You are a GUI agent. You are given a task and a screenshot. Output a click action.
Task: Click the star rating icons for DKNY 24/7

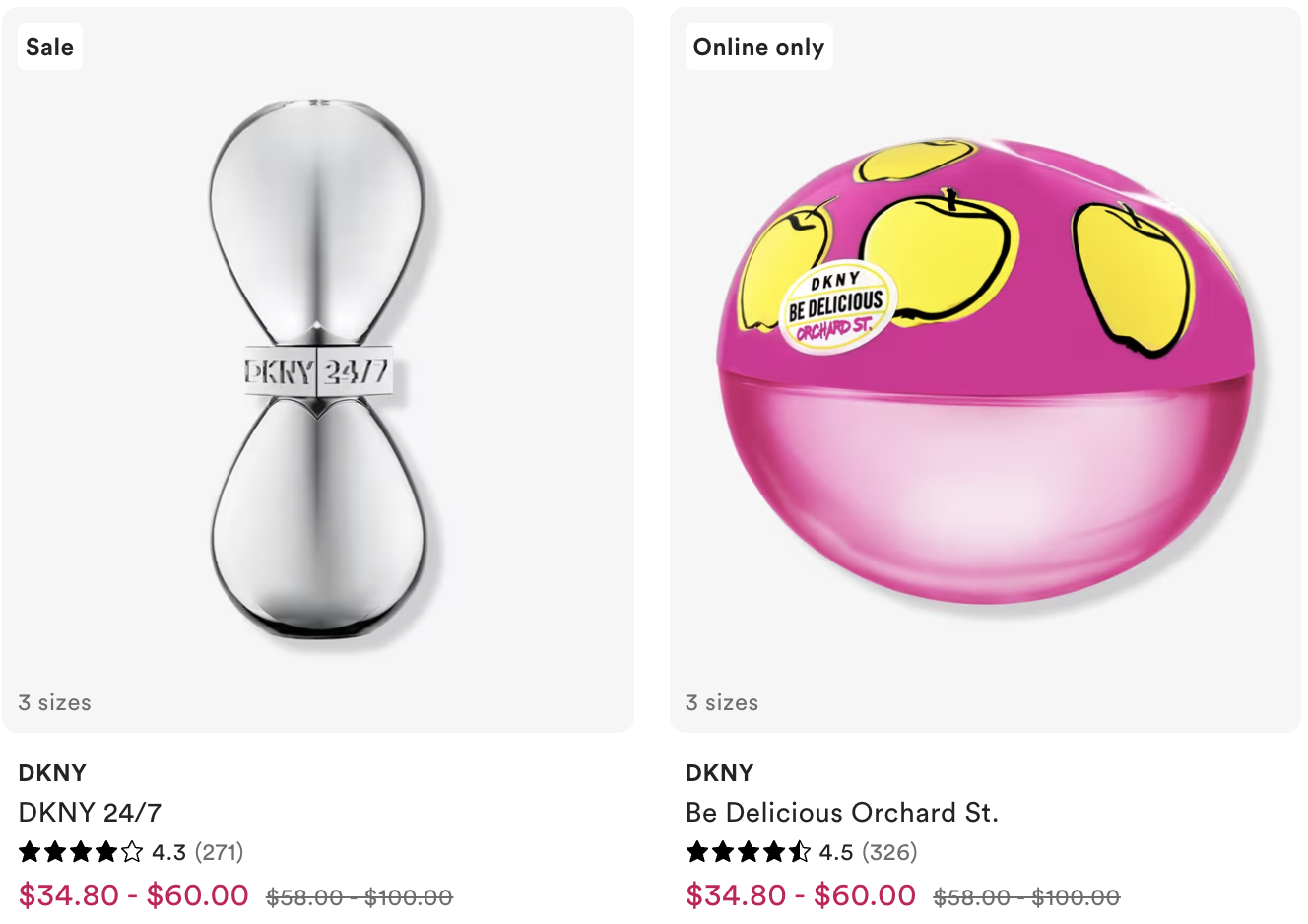[x=81, y=851]
